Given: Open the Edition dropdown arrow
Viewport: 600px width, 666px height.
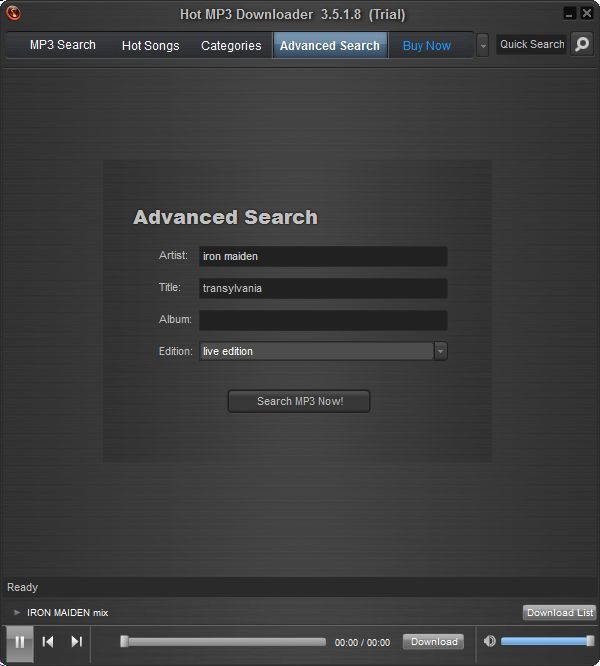Looking at the screenshot, I should click(440, 351).
